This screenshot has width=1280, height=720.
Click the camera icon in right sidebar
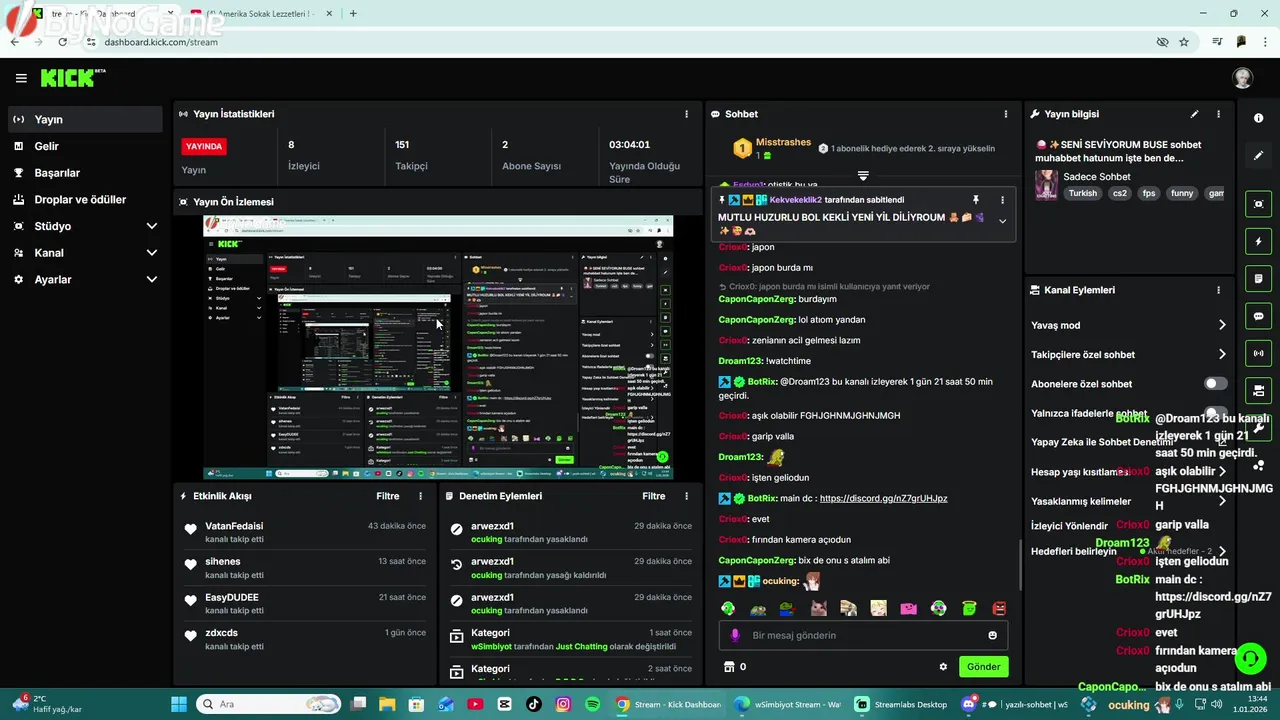pos(1258,390)
